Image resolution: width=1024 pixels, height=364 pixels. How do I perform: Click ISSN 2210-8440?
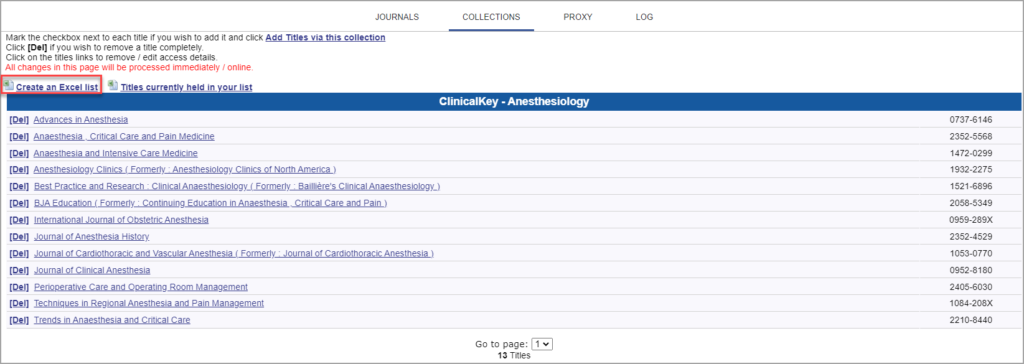pyautogui.click(x=971, y=320)
